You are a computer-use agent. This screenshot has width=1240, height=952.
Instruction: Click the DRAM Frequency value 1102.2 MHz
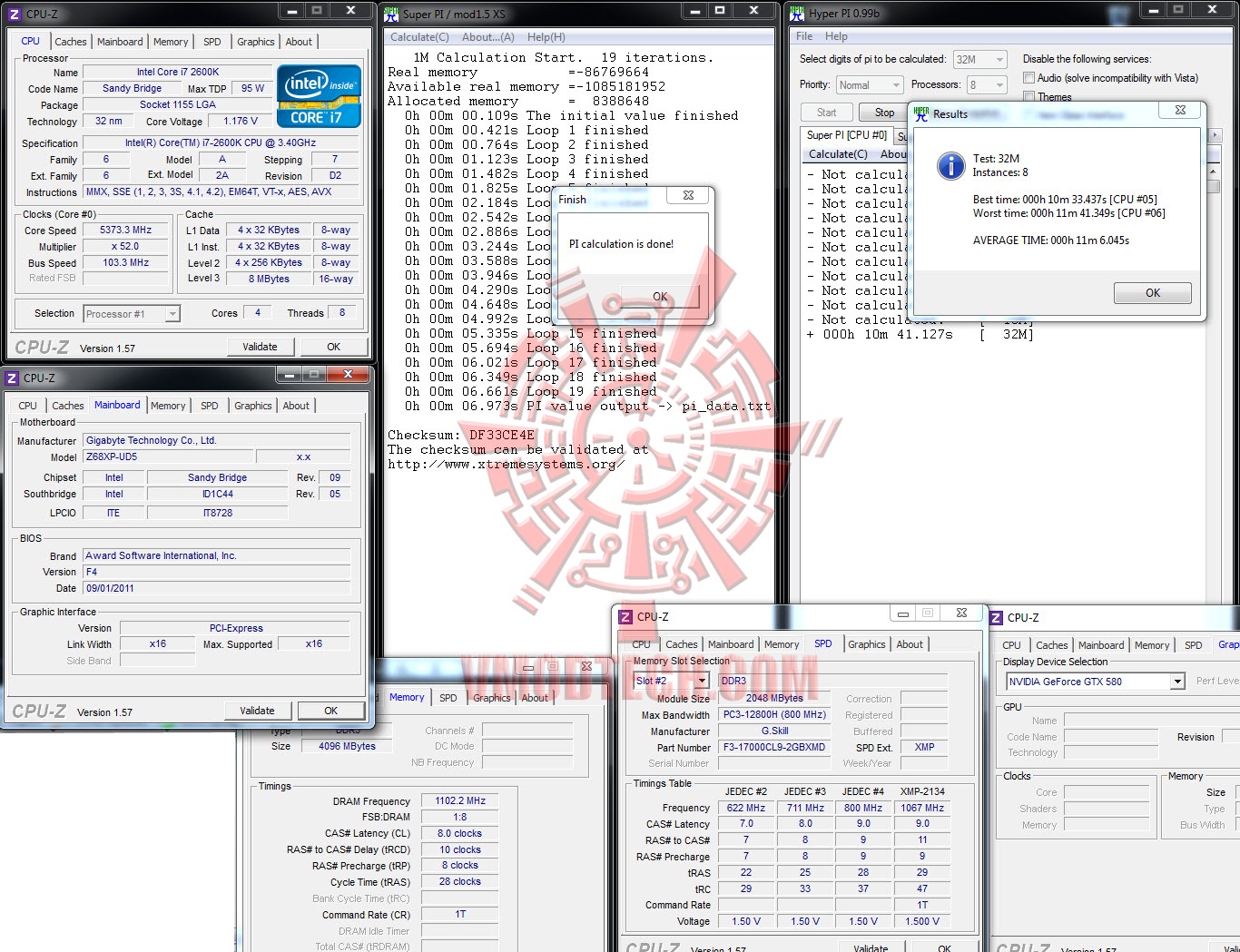click(460, 801)
